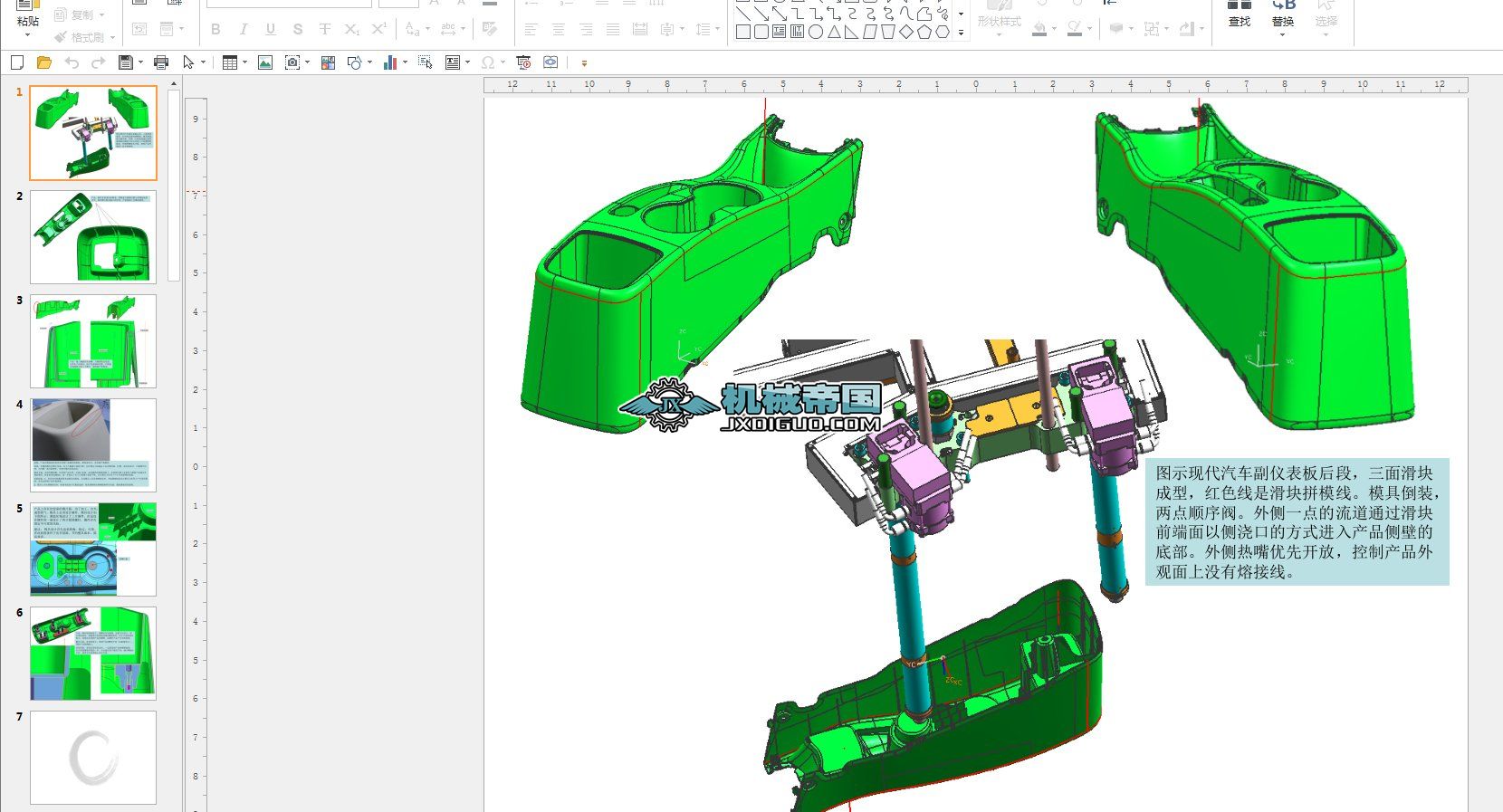Open the quick toolbar customize arrow

pyautogui.click(x=584, y=63)
